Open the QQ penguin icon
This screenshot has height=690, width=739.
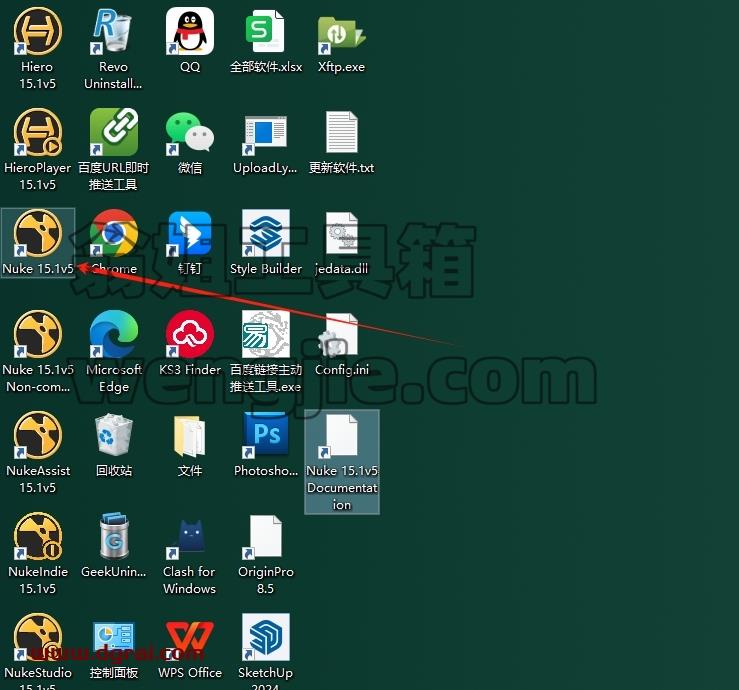(190, 31)
